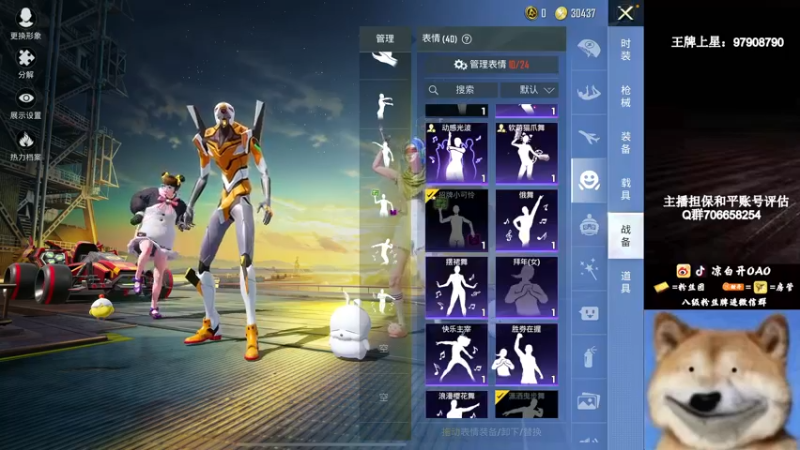The image size is (800, 450).
Task: Open the parachute category icon
Action: click(589, 48)
